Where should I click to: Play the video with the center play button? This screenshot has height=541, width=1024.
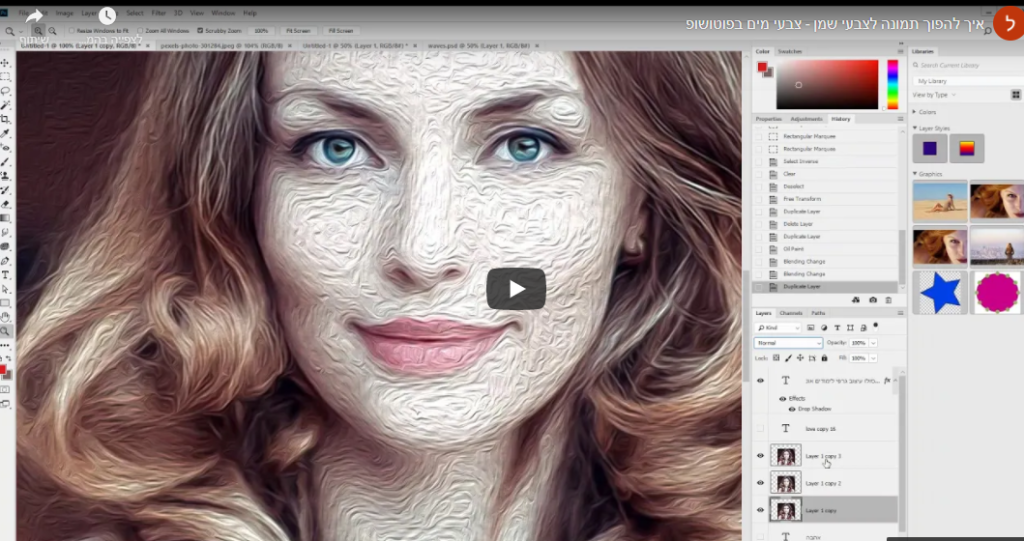coord(516,289)
